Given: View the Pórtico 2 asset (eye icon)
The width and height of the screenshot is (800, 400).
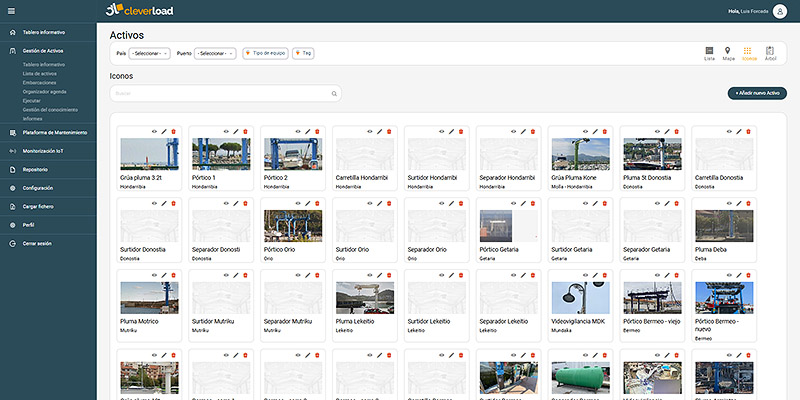Looking at the screenshot, I should [298, 132].
